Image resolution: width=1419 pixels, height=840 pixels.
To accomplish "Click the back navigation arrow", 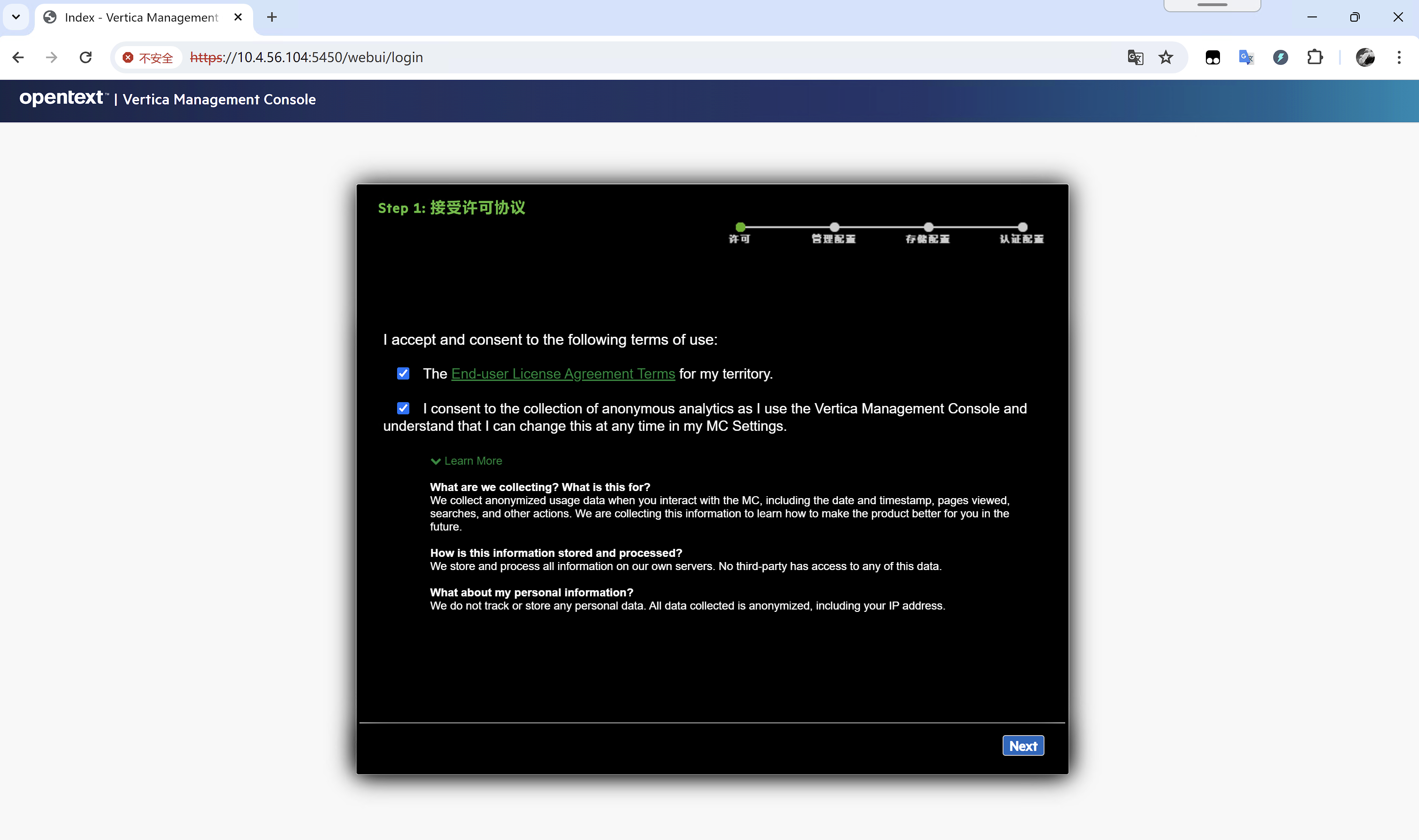I will point(19,57).
